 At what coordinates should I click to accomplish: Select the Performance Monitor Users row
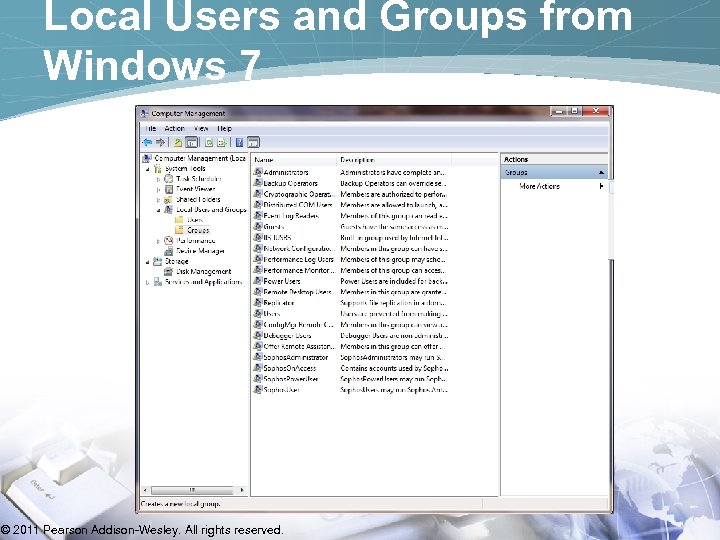click(x=351, y=270)
